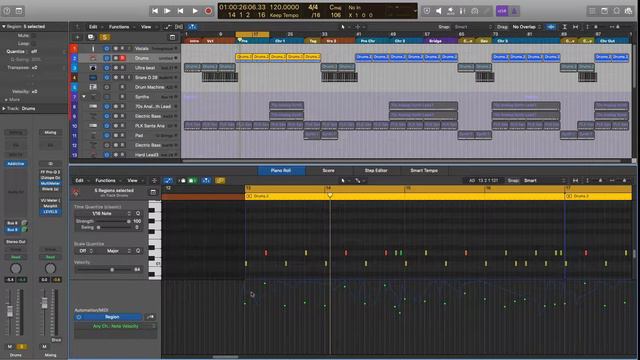640x360 pixels.
Task: Click the Addictive instrument slot on channel strip
Action: [x=16, y=164]
